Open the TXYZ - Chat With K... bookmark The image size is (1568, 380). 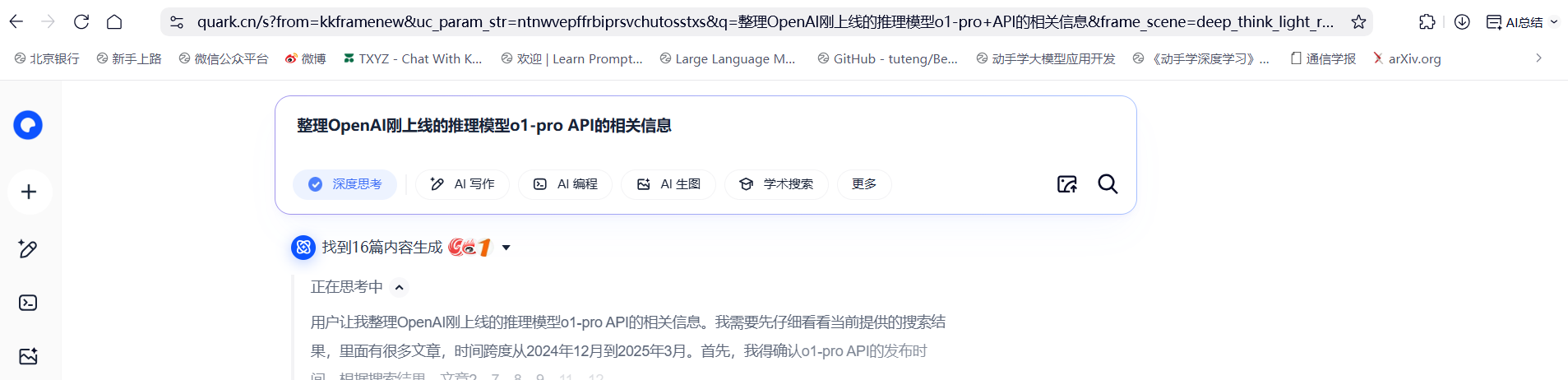pos(413,58)
